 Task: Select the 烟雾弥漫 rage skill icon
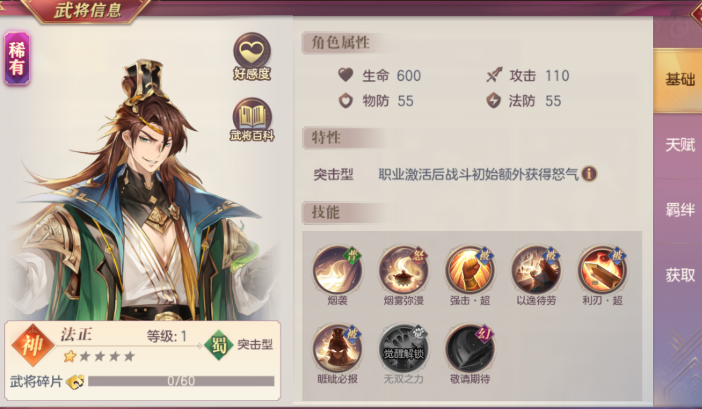(x=403, y=270)
